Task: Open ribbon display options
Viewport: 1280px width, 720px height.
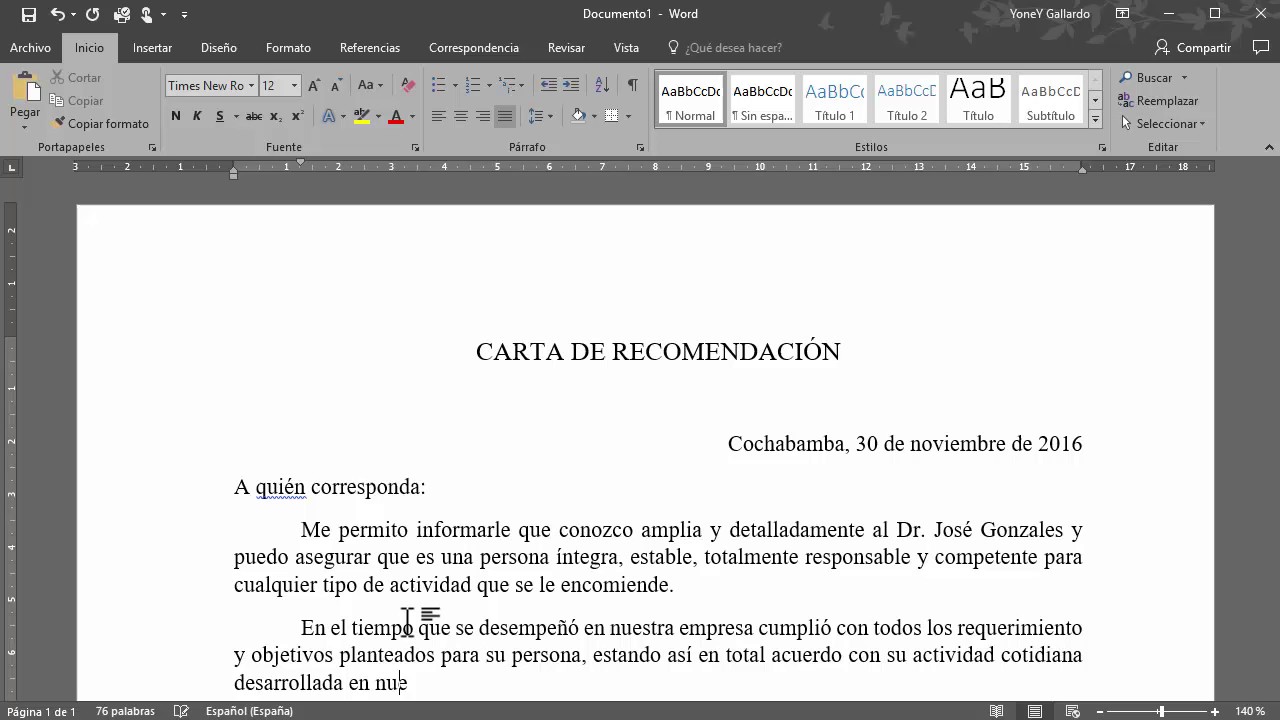Action: 1123,14
